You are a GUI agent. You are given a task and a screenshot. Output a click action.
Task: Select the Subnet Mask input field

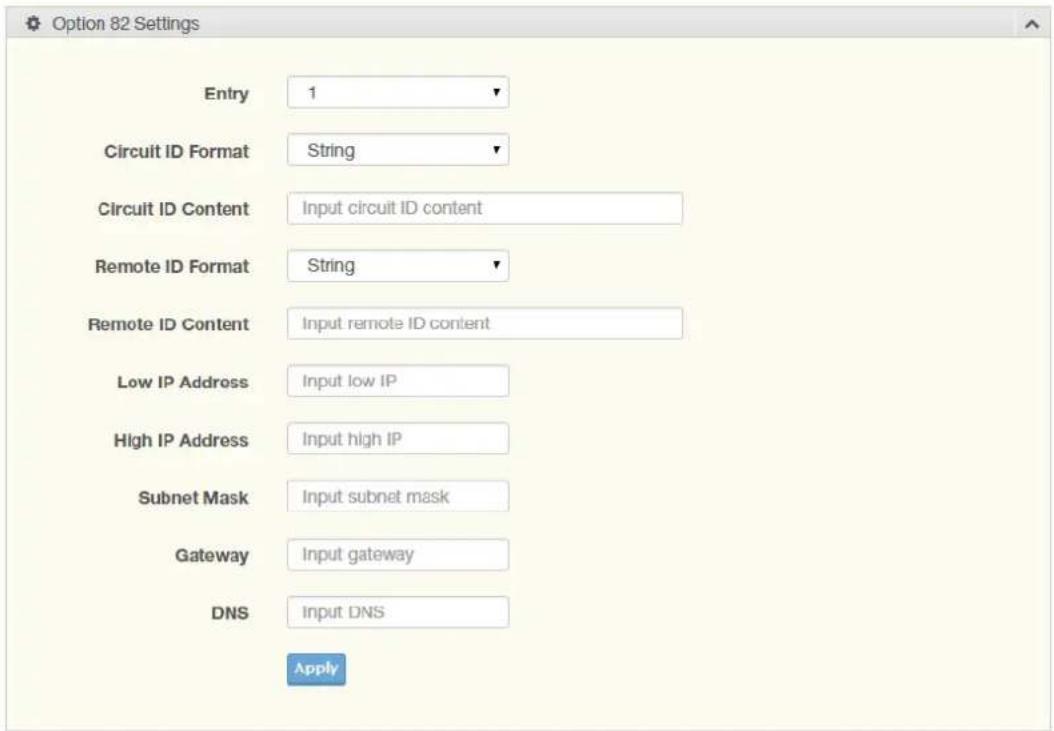(x=398, y=497)
